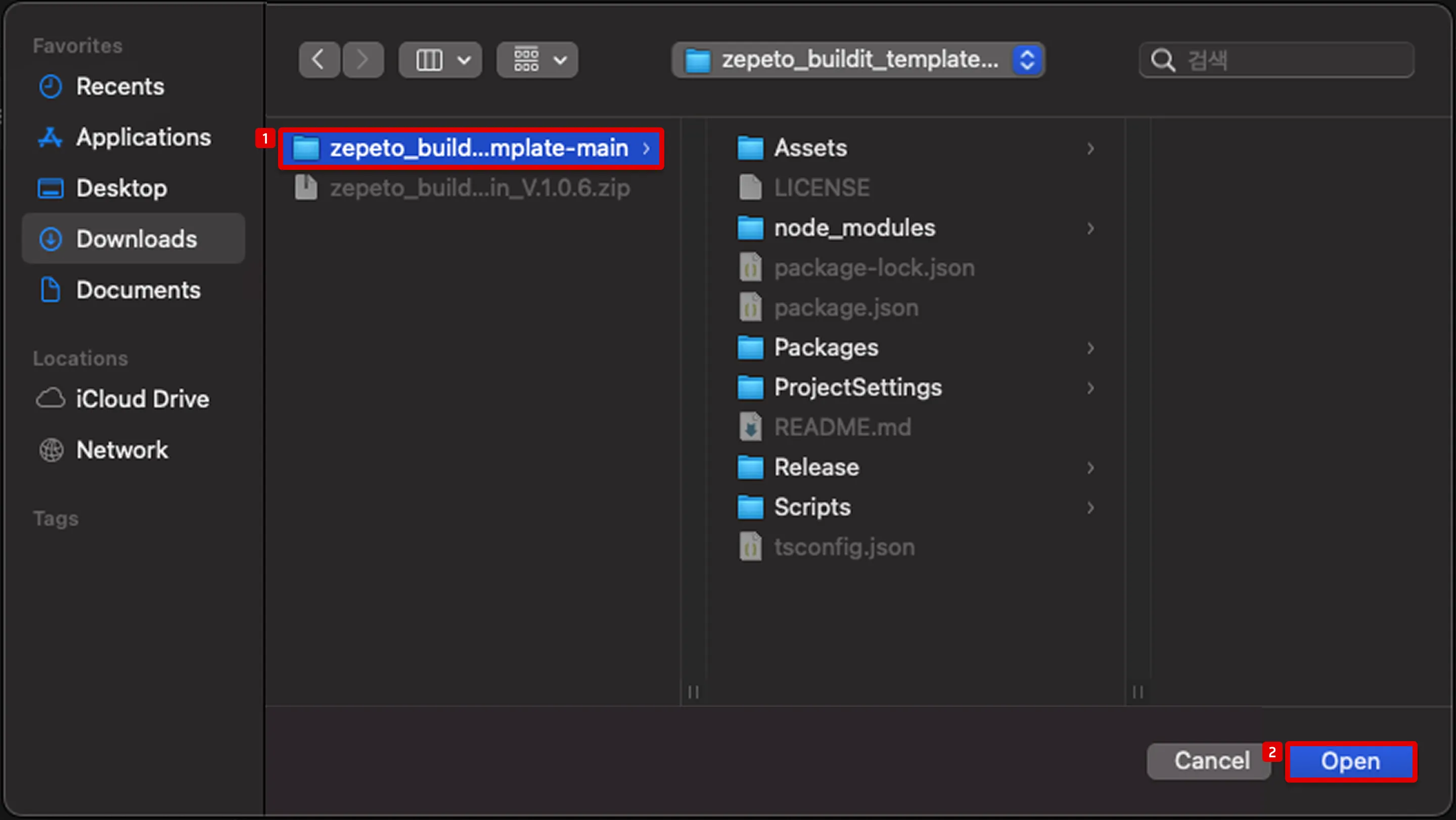Open Desktop in the sidebar
Image resolution: width=1456 pixels, height=820 pixels.
tap(133, 188)
